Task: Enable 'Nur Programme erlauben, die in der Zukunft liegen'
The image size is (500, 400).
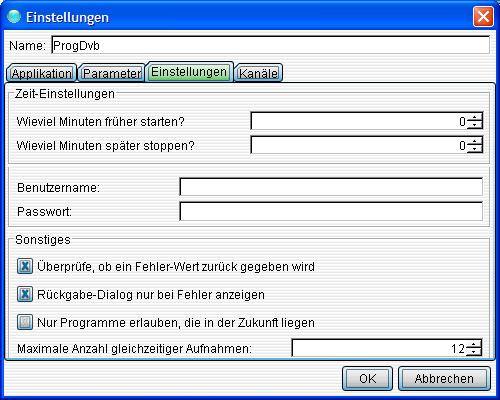Action: [x=25, y=322]
